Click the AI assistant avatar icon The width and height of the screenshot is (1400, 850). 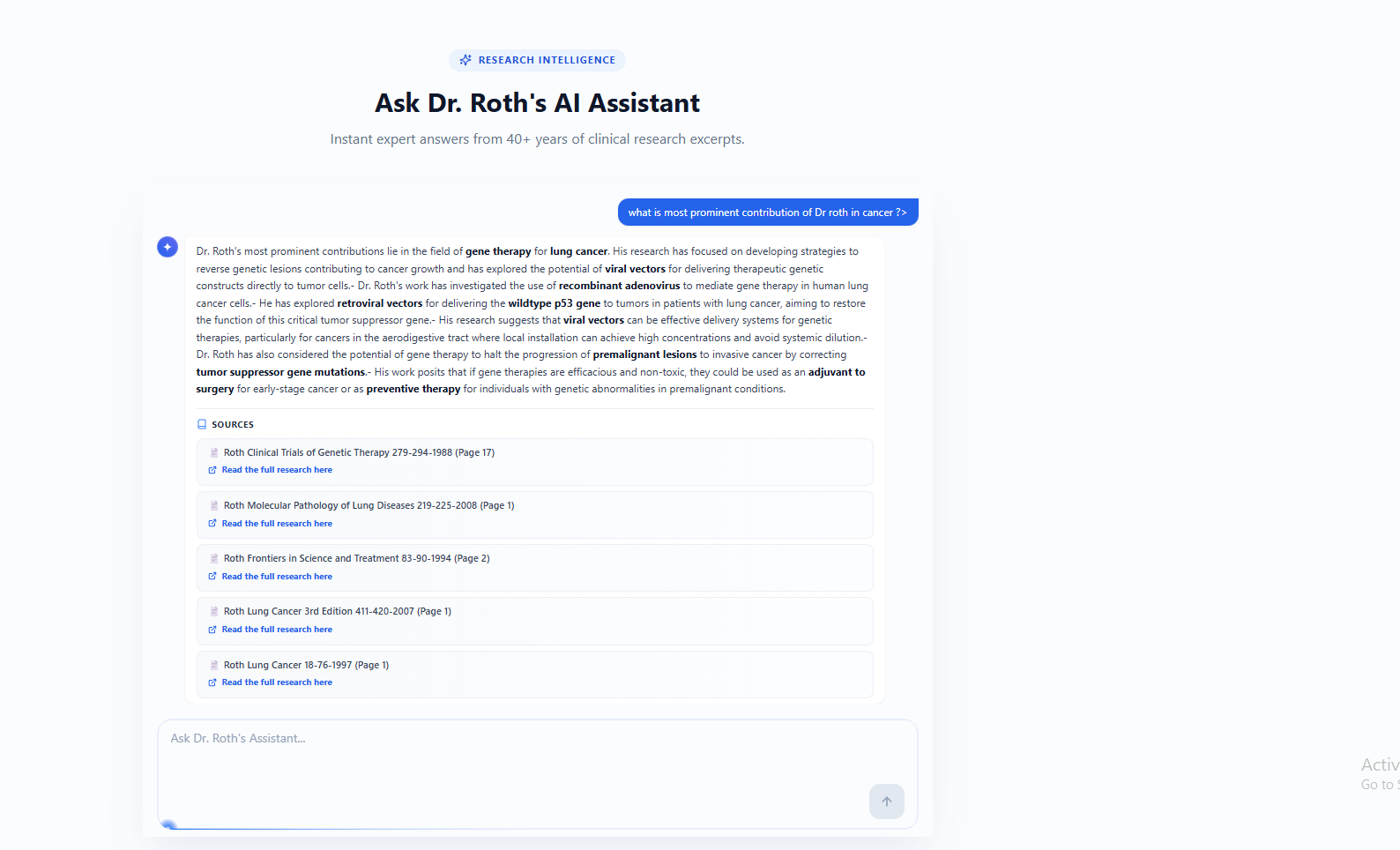pyautogui.click(x=168, y=247)
